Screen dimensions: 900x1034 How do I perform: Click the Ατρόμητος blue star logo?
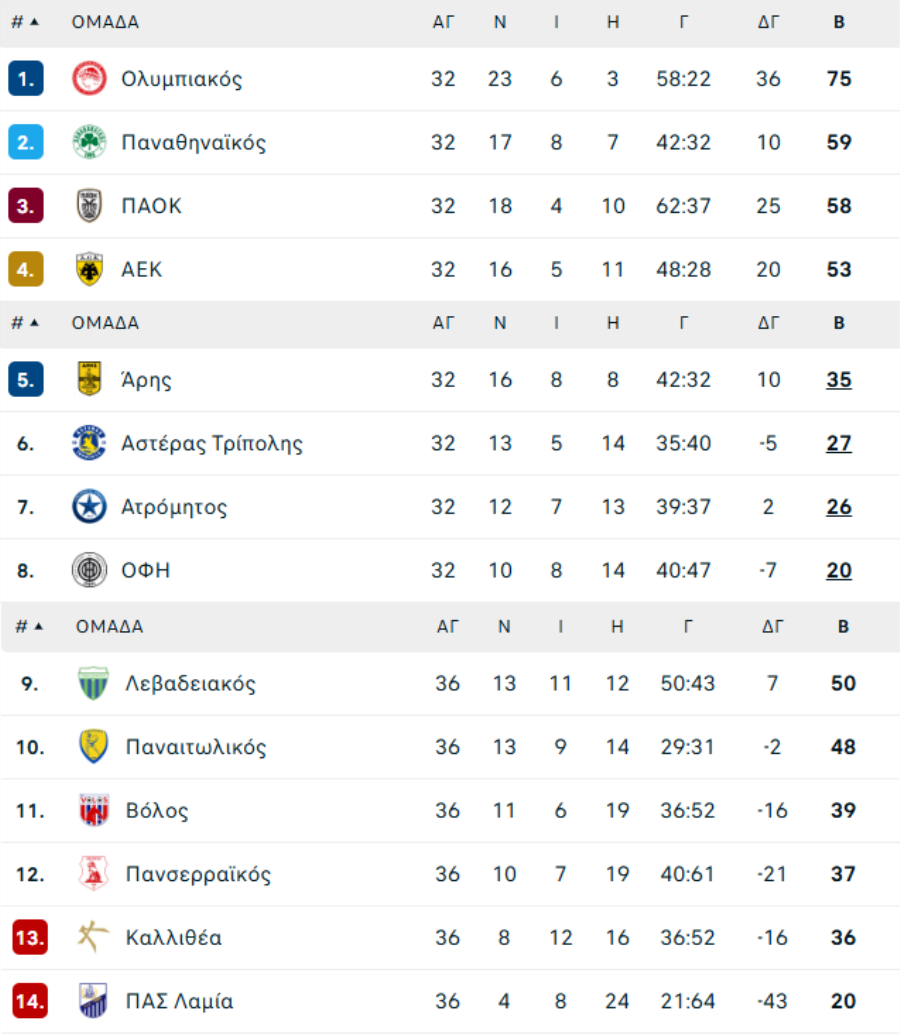pos(89,506)
